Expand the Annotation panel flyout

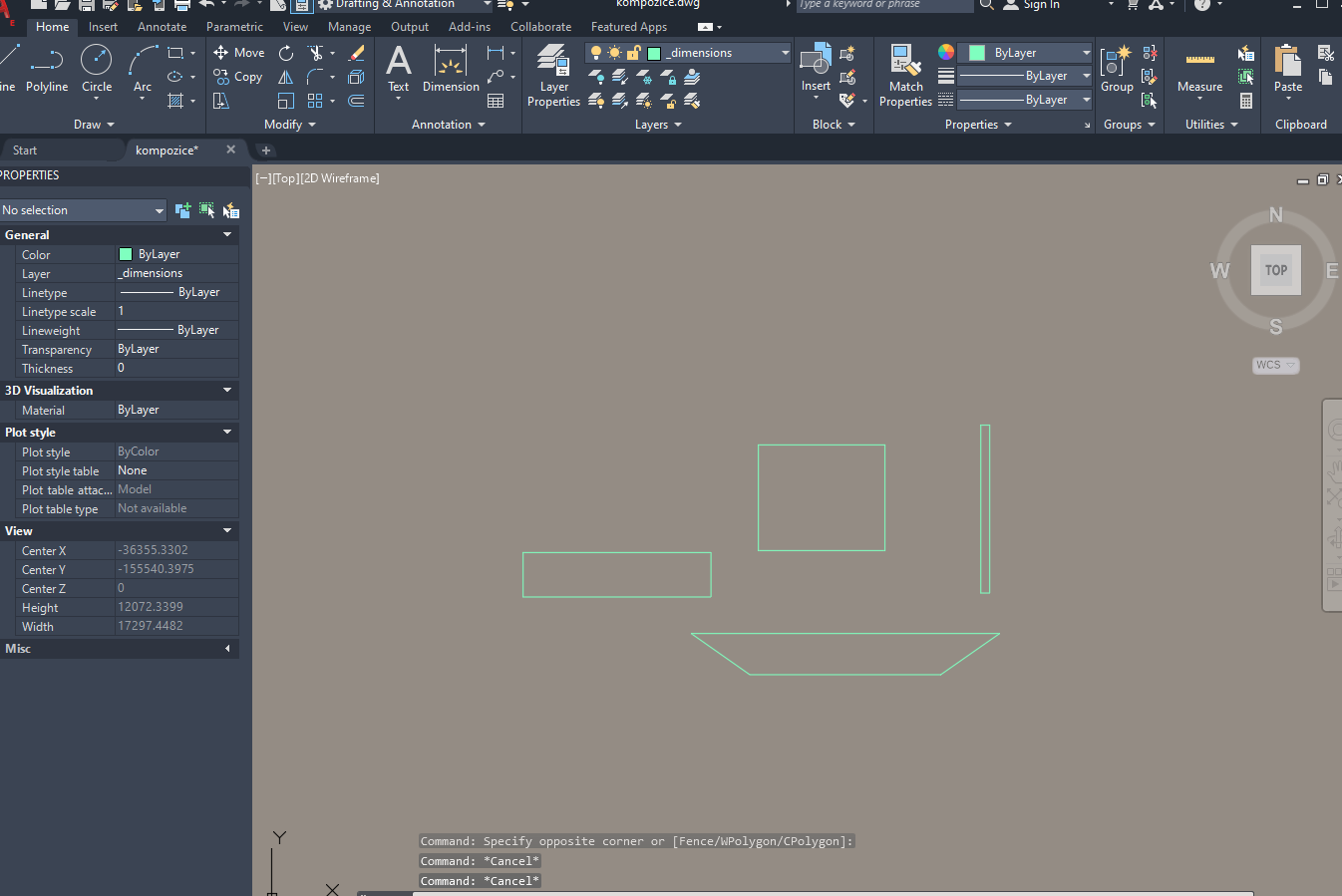pos(449,125)
